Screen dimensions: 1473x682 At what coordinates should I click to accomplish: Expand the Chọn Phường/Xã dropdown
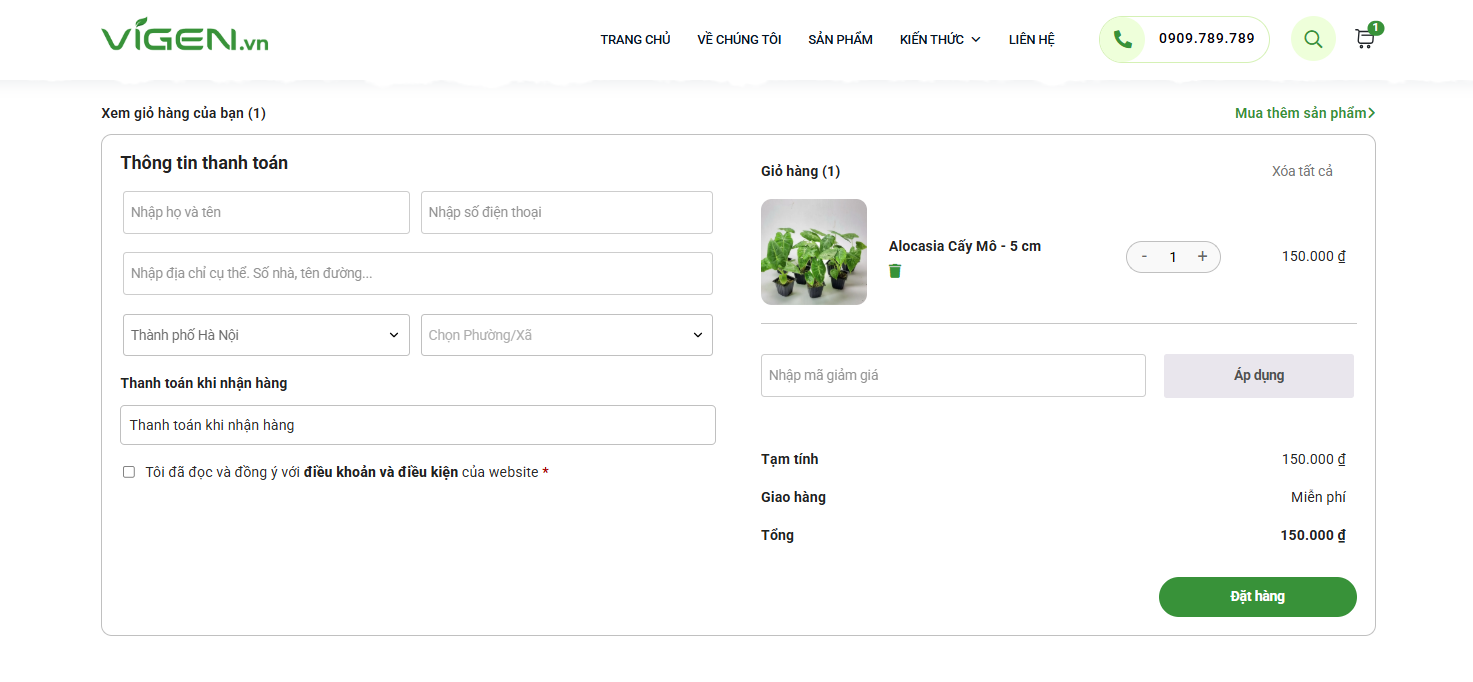click(566, 335)
